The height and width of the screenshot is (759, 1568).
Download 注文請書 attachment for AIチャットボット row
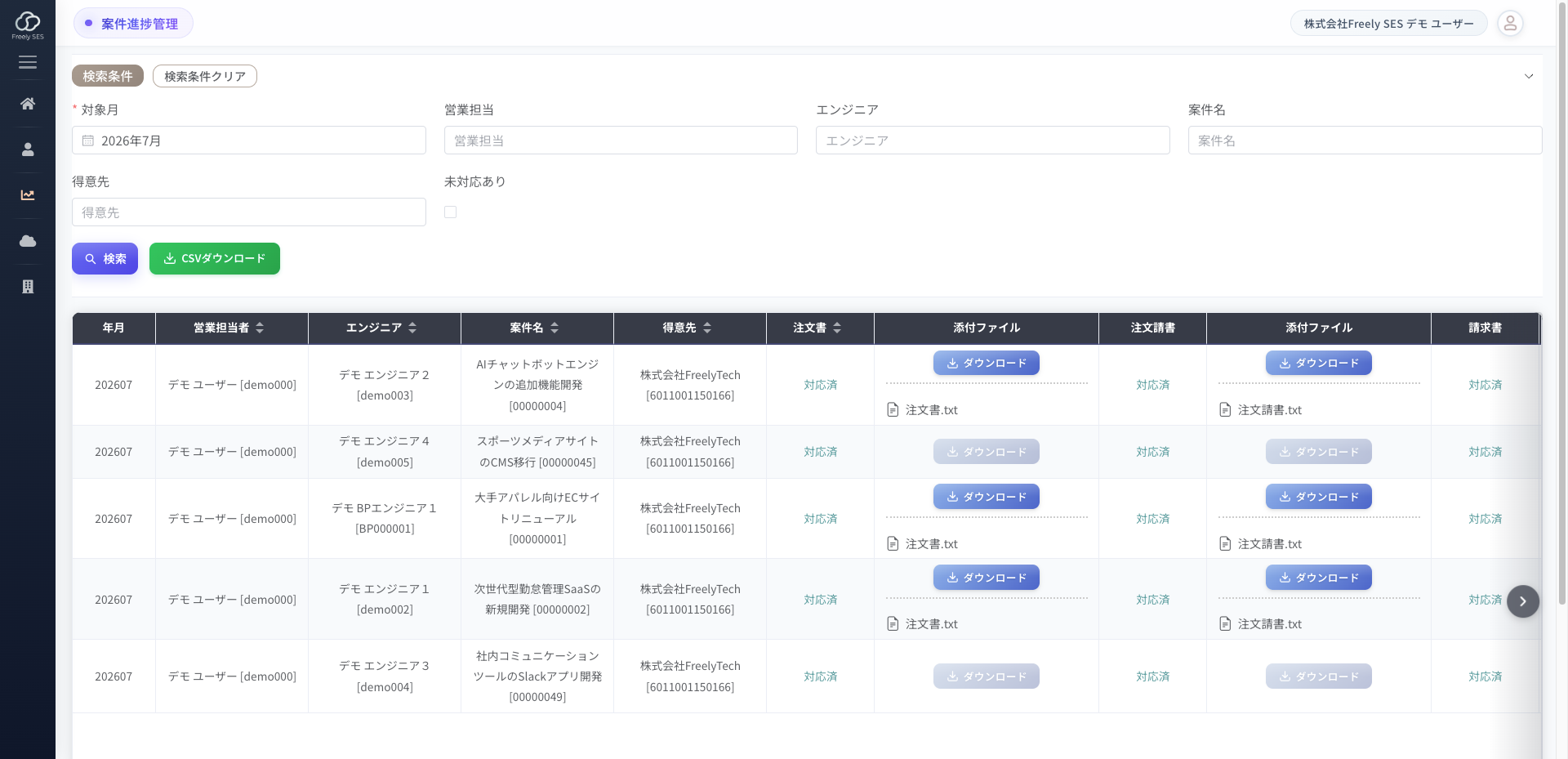click(x=1319, y=364)
